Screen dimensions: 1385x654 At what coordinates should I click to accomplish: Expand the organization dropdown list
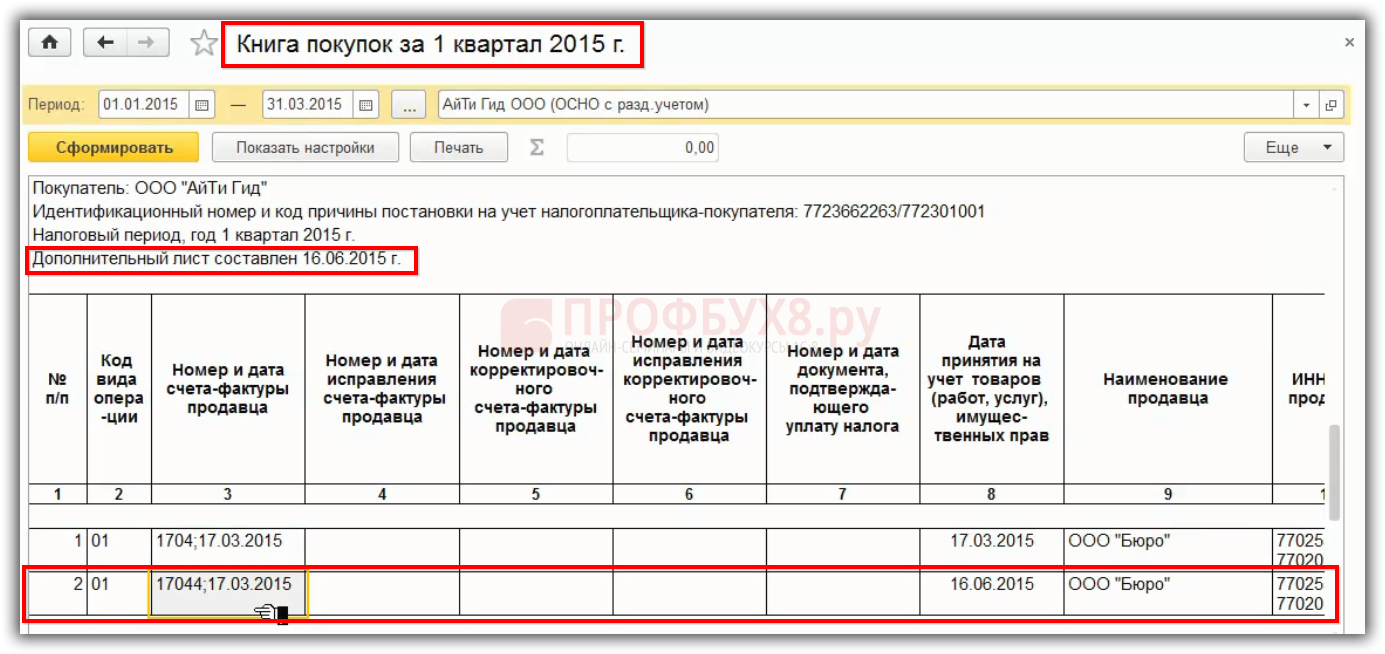click(x=1306, y=105)
